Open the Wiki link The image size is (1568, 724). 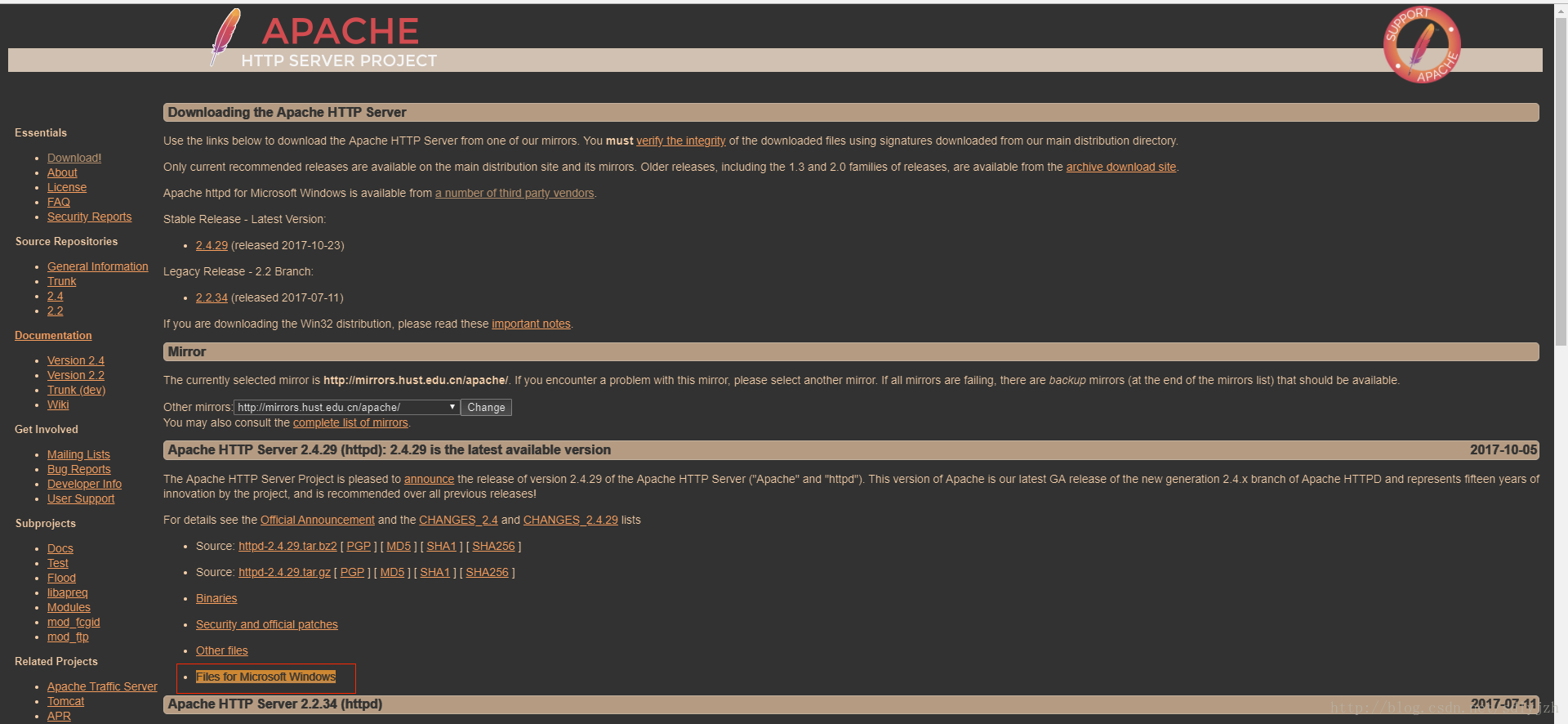58,404
